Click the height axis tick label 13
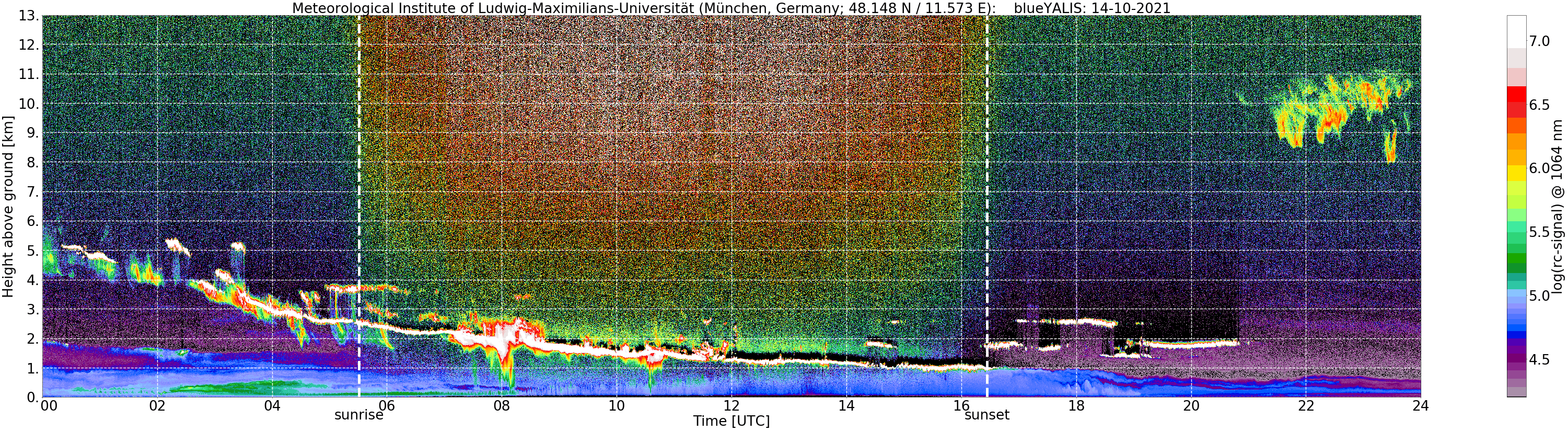 click(x=29, y=16)
